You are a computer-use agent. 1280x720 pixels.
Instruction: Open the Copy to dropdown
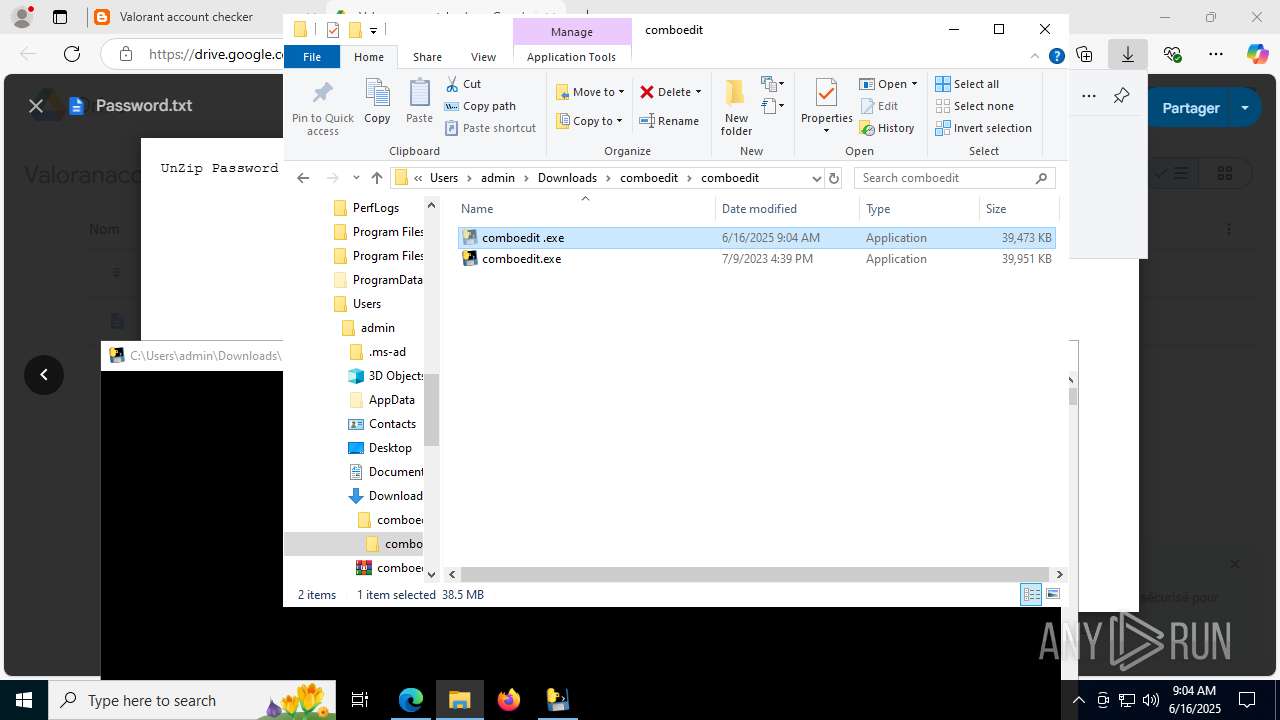(589, 121)
